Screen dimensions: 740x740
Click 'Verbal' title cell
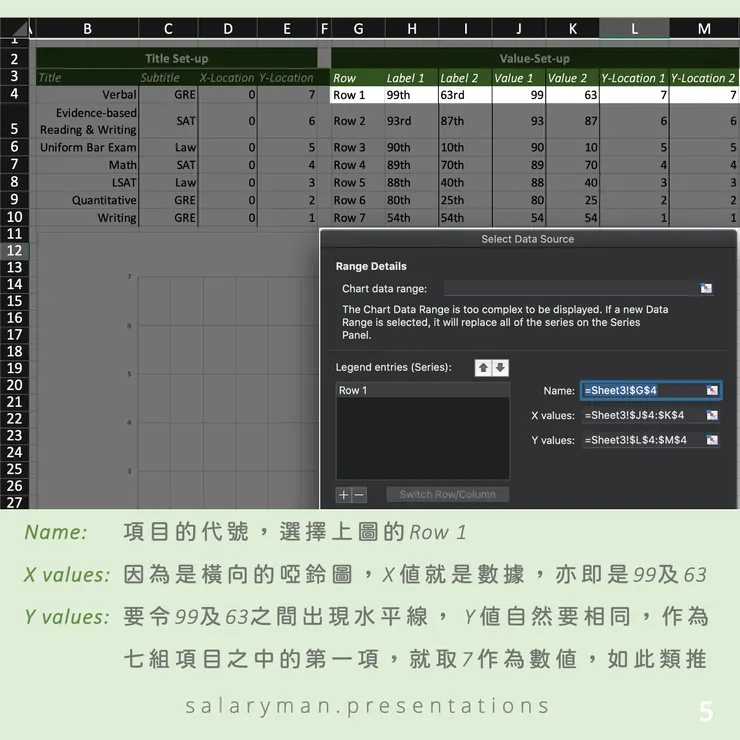[87, 95]
